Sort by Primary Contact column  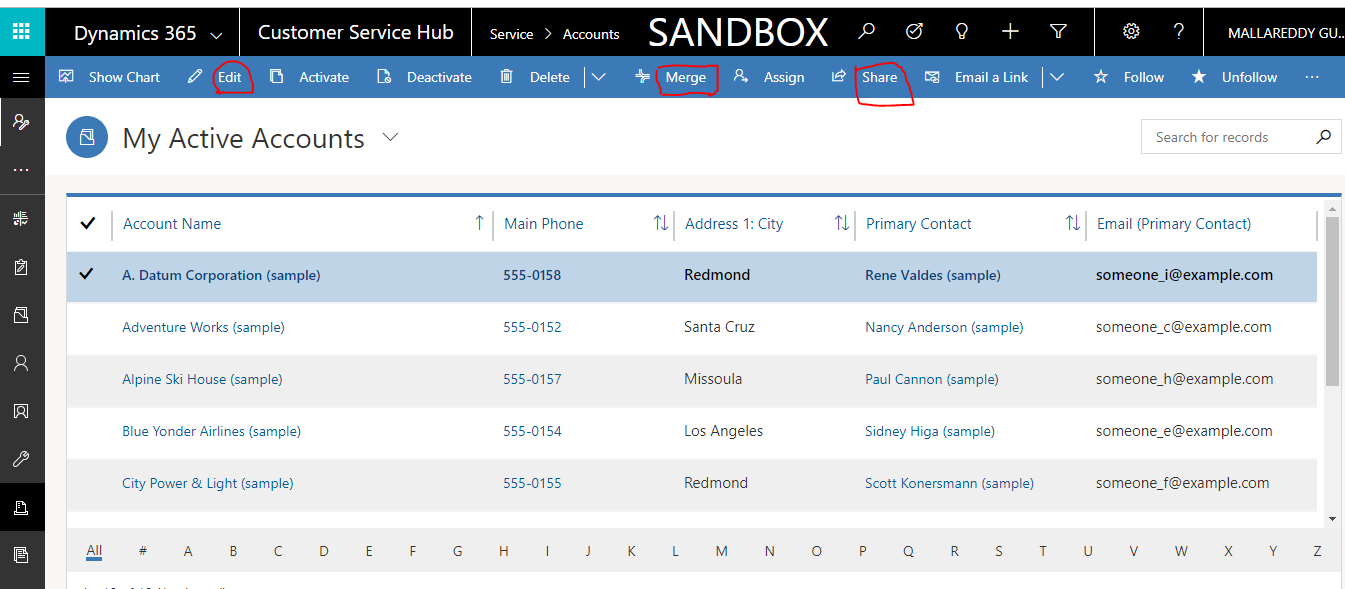tap(919, 224)
